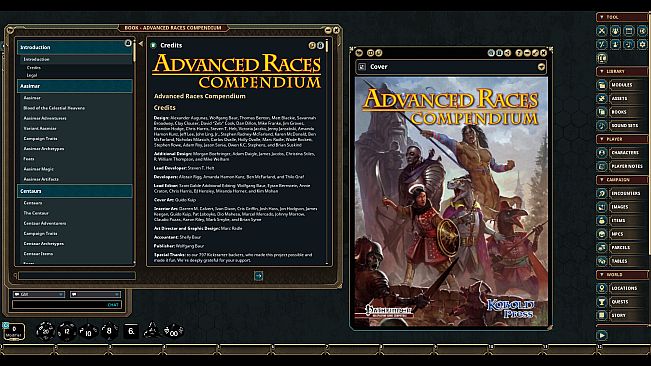Screen dimensions: 651x366
Task: Click the Books icon in Library section
Action: 602,112
